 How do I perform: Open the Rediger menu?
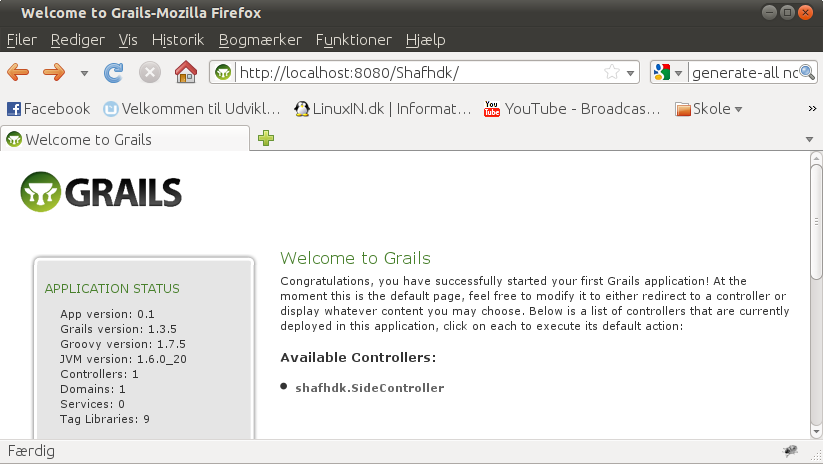point(78,40)
